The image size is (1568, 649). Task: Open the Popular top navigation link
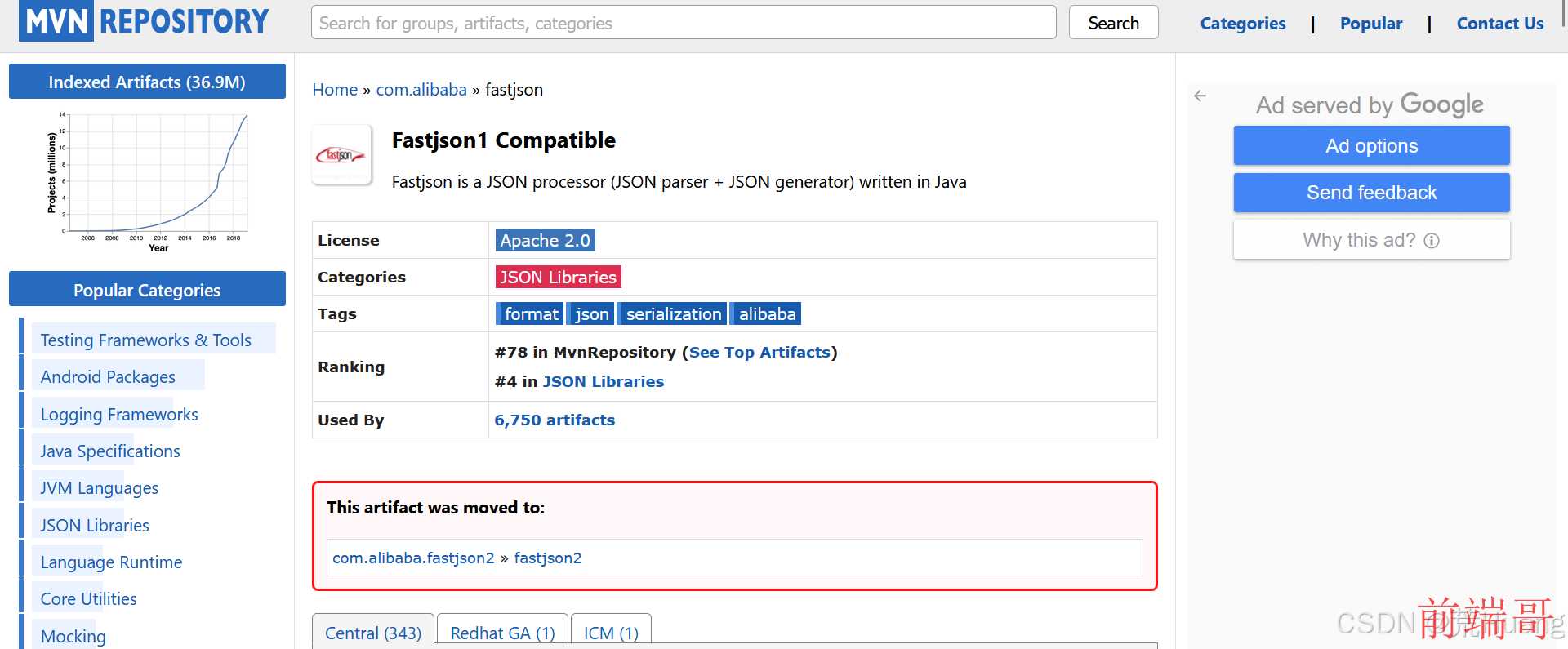(x=1371, y=24)
